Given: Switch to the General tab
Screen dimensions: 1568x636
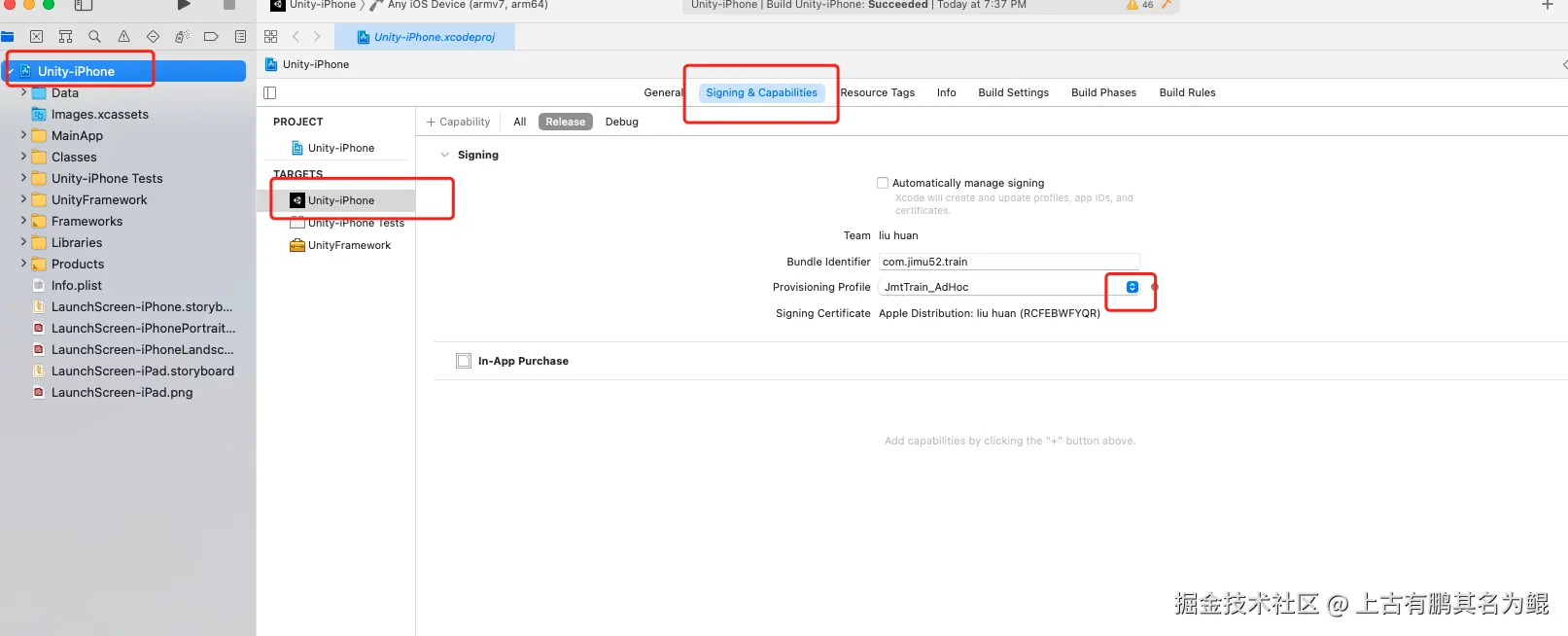Looking at the screenshot, I should [664, 93].
